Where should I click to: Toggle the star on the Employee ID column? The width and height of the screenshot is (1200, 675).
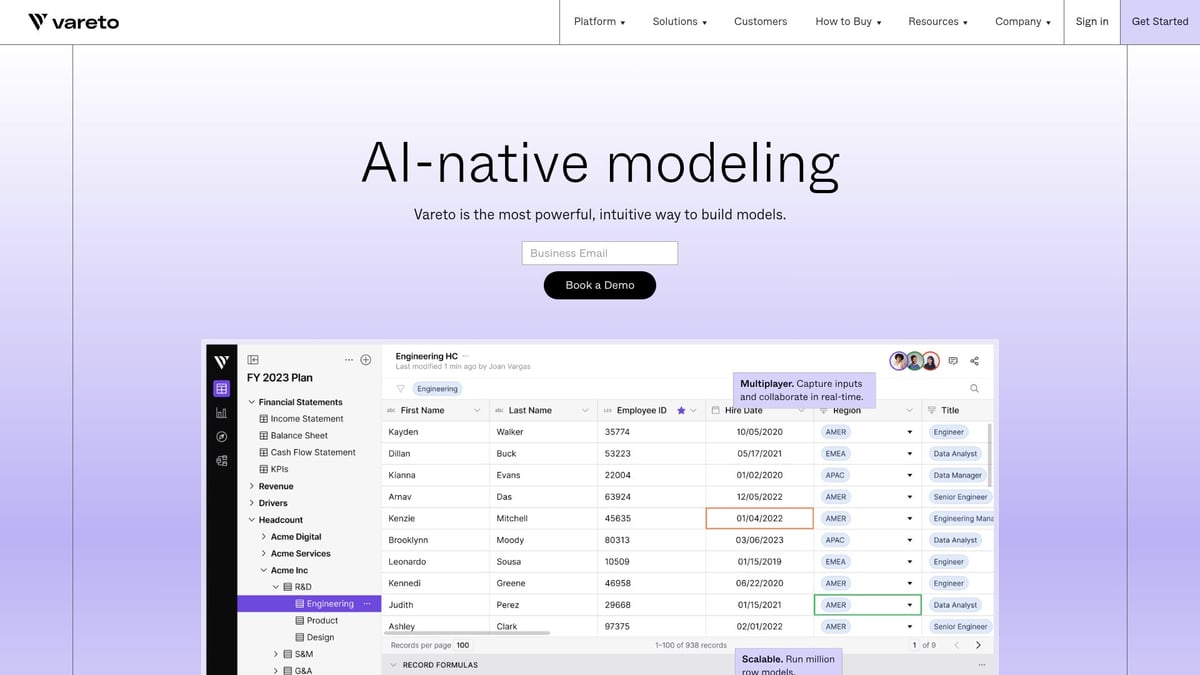(x=681, y=410)
